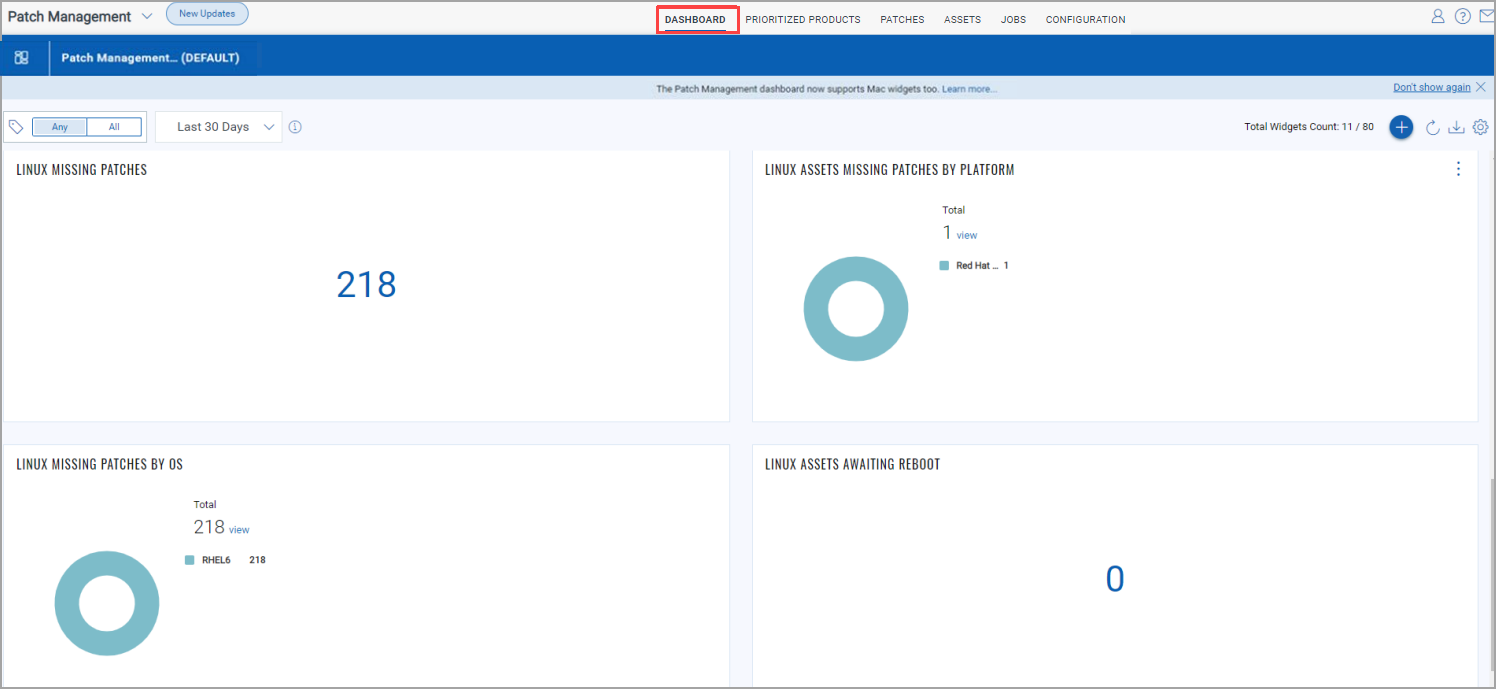
Task: Add a new widget with plus button
Action: [1401, 127]
